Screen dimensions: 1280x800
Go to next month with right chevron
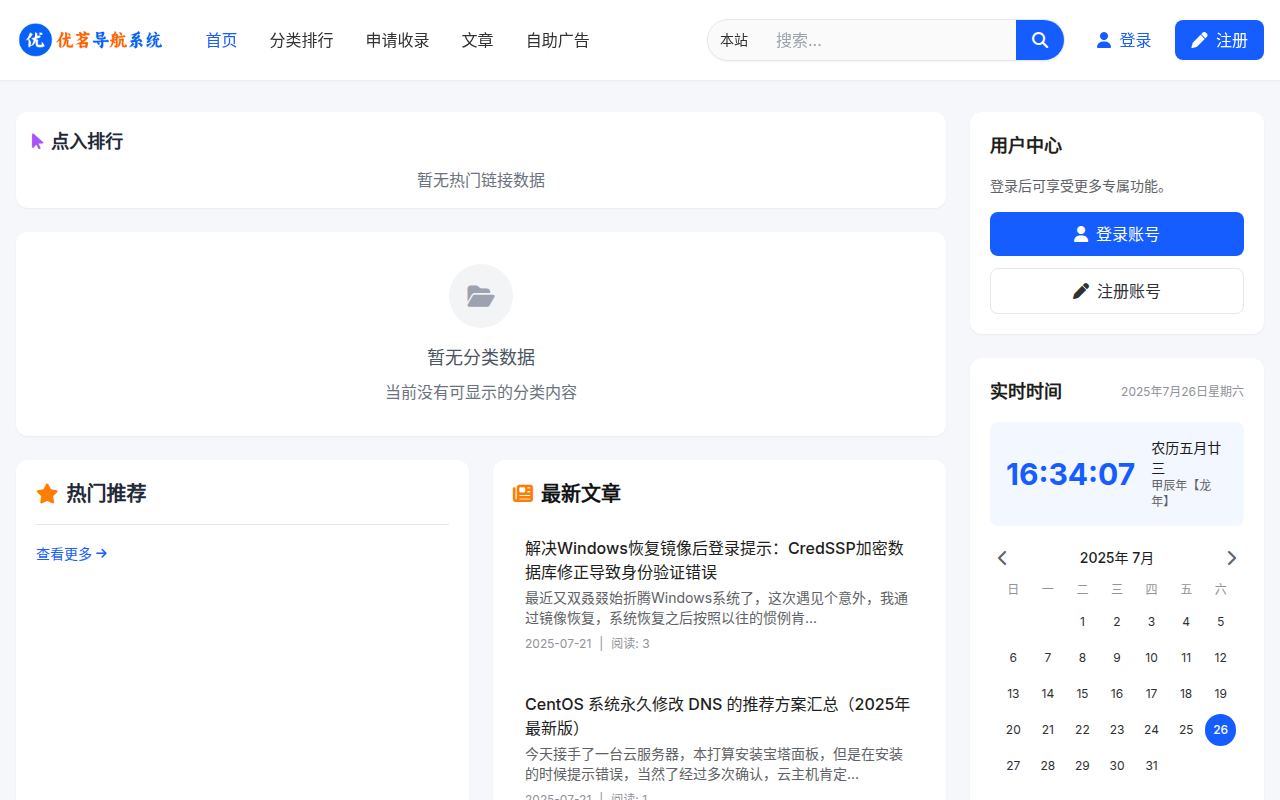(x=1232, y=557)
